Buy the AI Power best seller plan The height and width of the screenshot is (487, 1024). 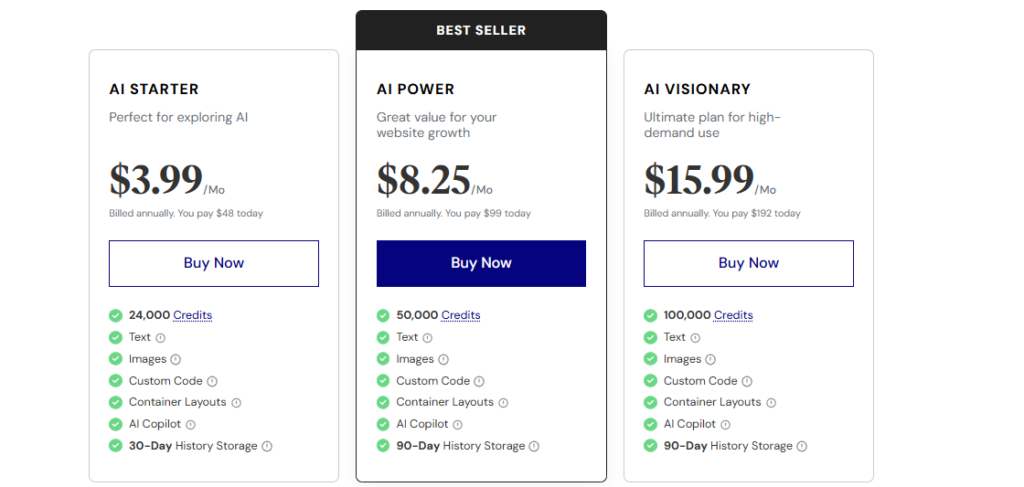click(481, 263)
